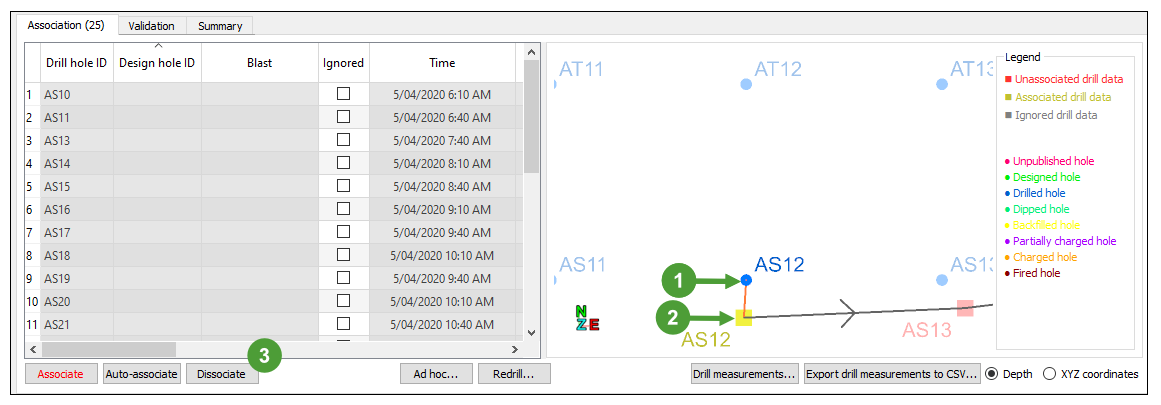This screenshot has width=1161, height=405.
Task: Open the Redrill... dialog
Action: (515, 374)
